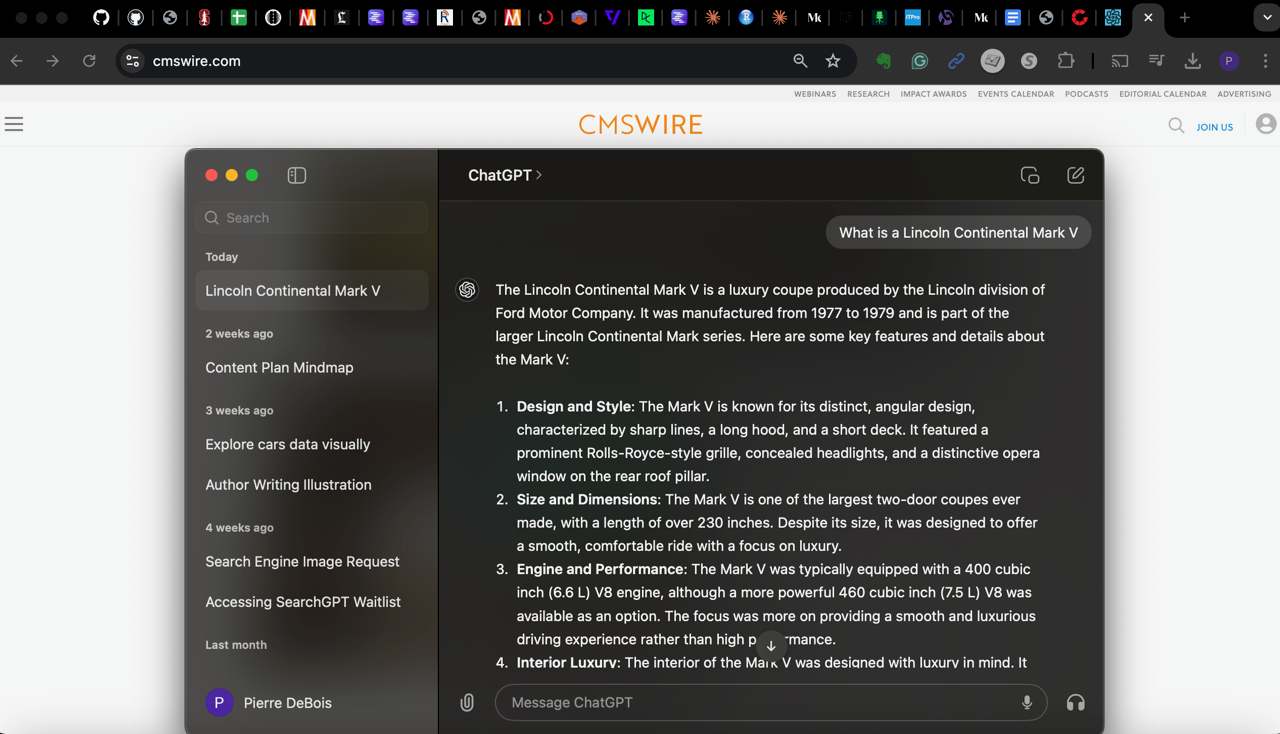Image resolution: width=1280 pixels, height=734 pixels.
Task: Toggle the ChatGPT sidebar panel icon
Action: click(297, 175)
